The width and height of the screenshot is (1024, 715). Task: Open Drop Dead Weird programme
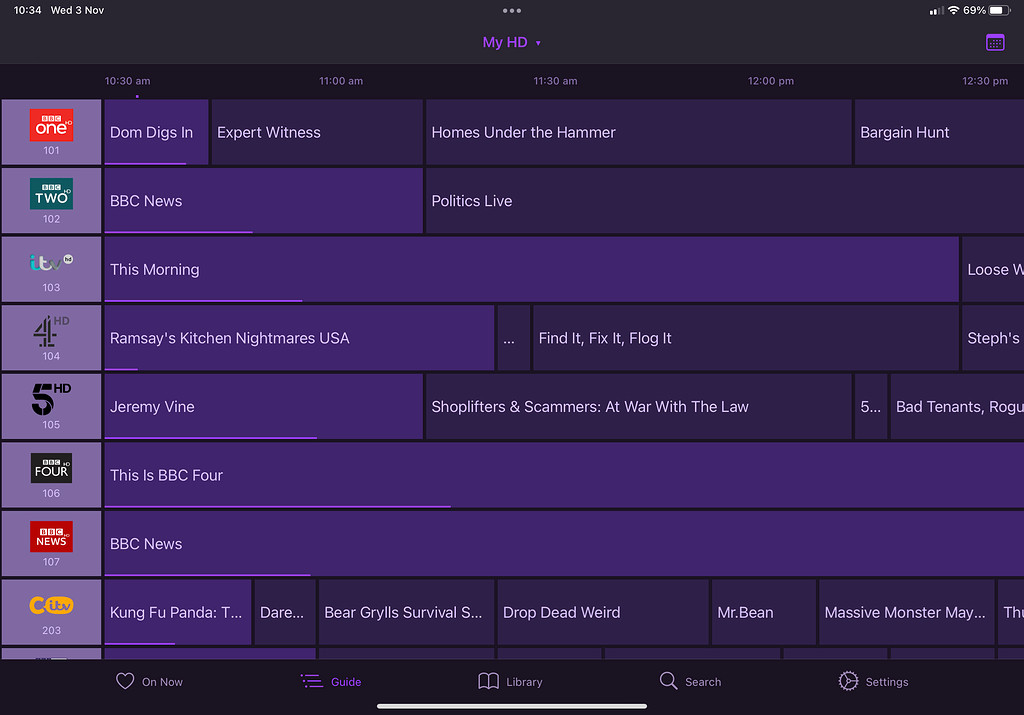(603, 612)
